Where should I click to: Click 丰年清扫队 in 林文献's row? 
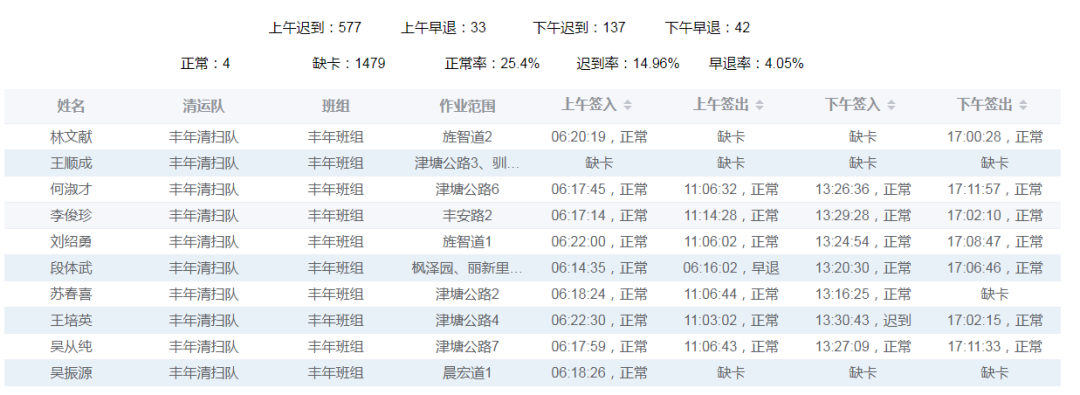204,136
